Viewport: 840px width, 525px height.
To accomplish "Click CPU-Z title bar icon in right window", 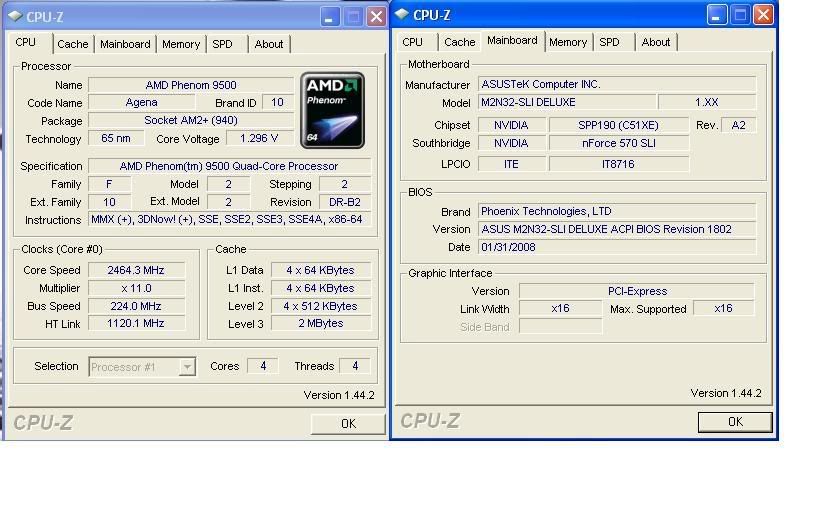I will click(x=402, y=14).
